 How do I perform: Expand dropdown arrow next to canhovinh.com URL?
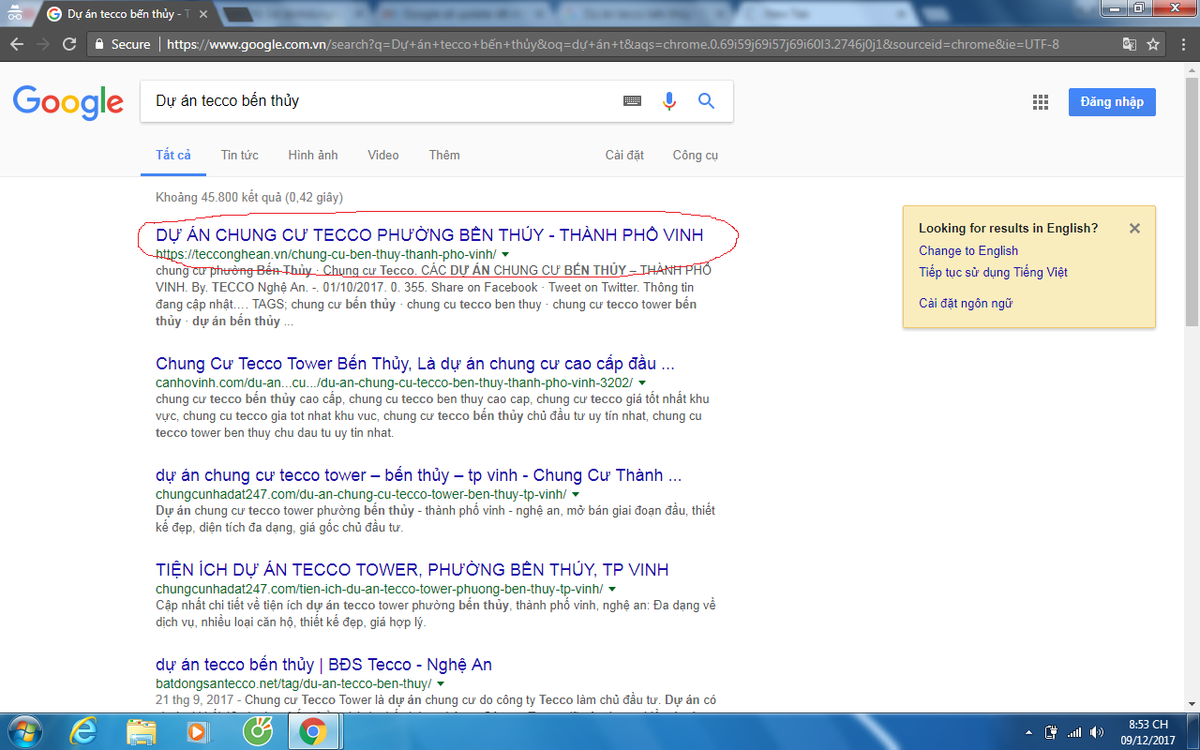tap(642, 383)
